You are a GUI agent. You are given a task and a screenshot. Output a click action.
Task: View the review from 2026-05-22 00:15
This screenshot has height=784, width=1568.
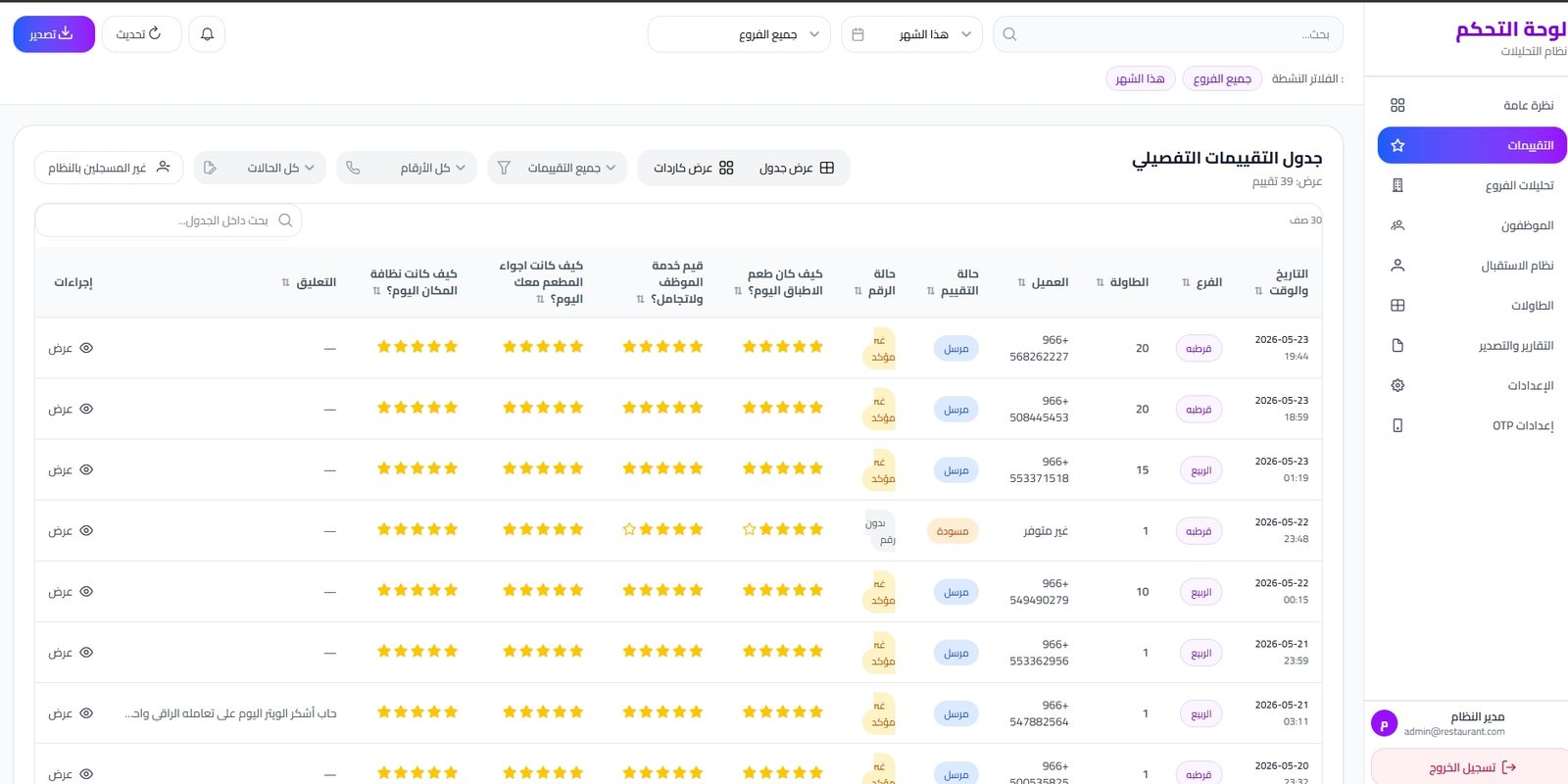click(x=71, y=591)
